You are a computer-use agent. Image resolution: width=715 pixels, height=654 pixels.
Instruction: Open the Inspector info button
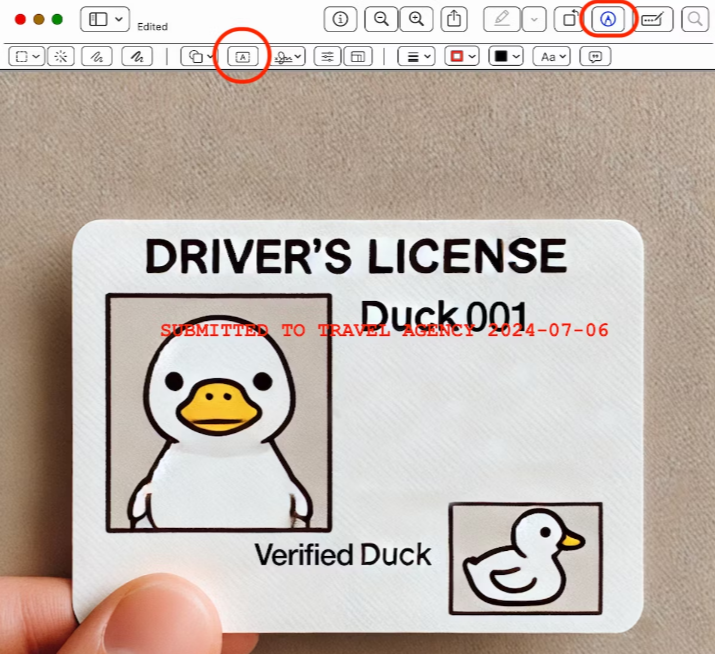pos(340,19)
